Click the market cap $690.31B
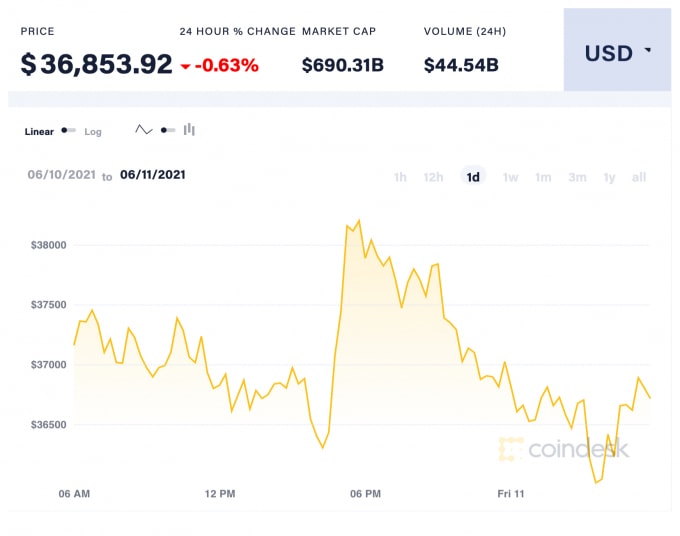 (x=343, y=65)
